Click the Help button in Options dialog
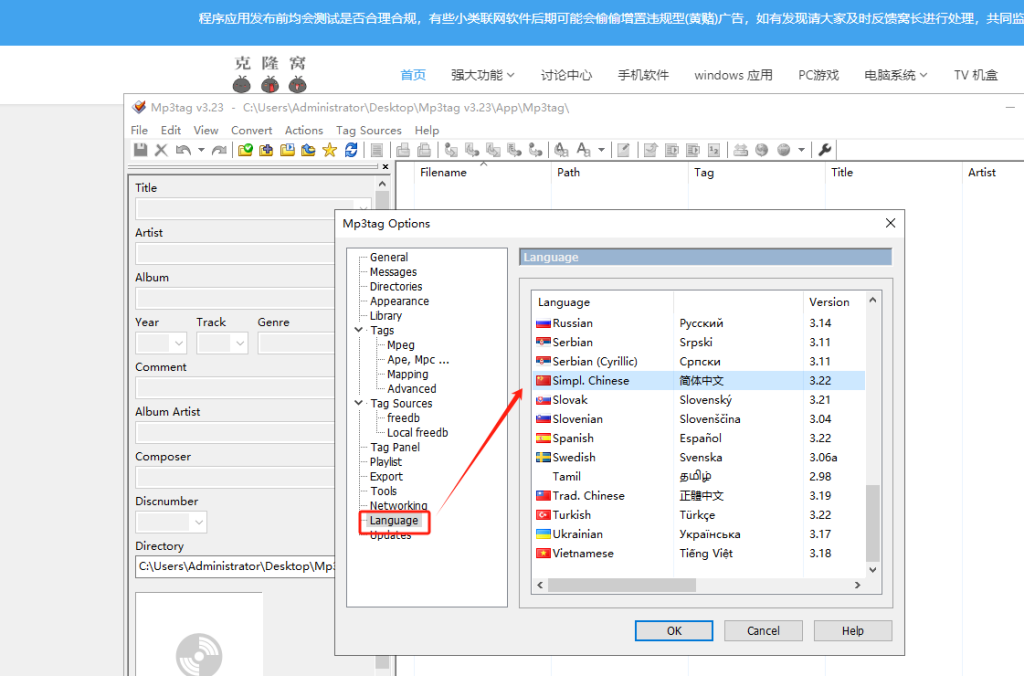This screenshot has height=676, width=1024. tap(852, 631)
